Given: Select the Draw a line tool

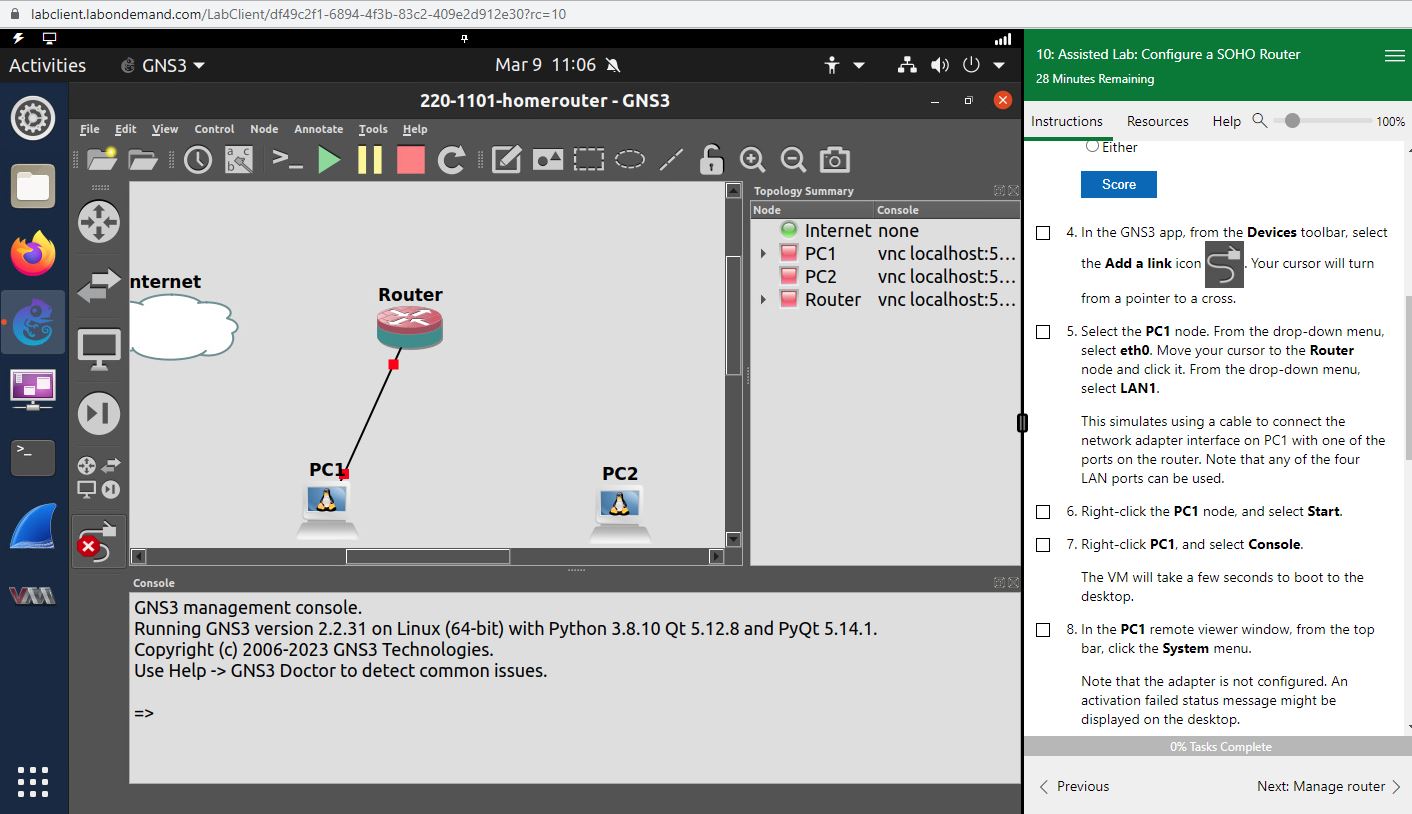Looking at the screenshot, I should point(671,160).
